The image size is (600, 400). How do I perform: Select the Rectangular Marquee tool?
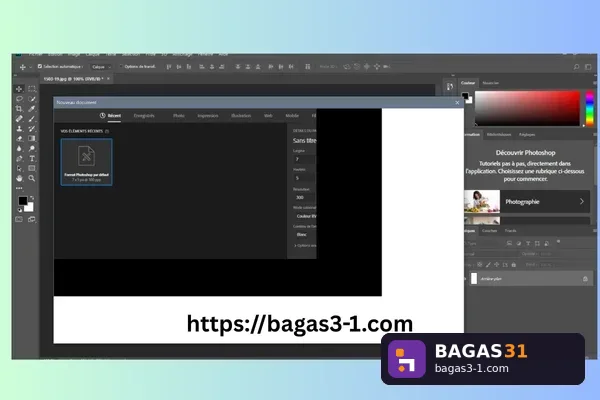32,89
